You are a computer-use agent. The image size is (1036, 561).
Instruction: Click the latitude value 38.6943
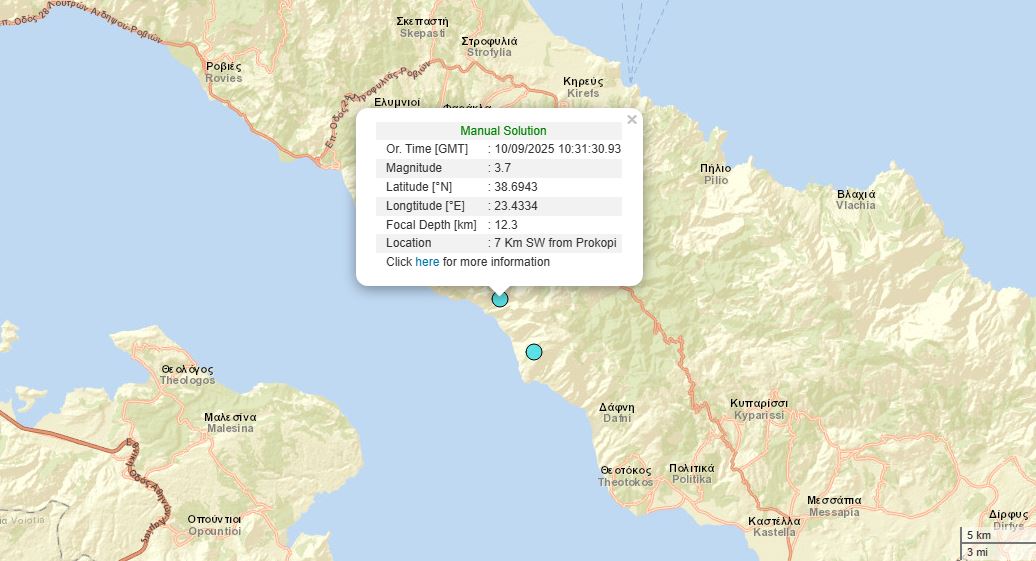[x=516, y=187]
